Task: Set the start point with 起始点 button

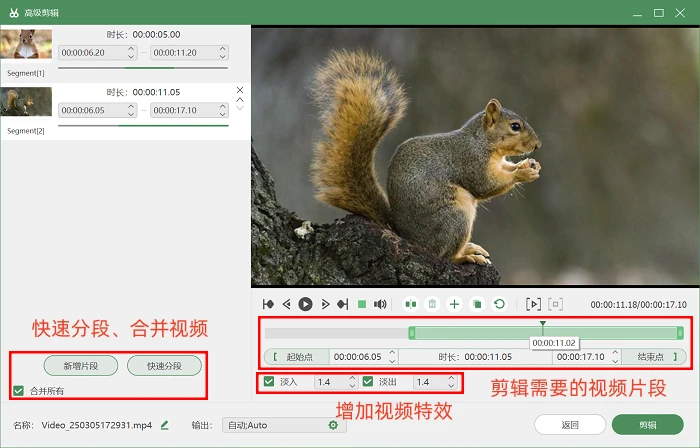Action: click(297, 357)
